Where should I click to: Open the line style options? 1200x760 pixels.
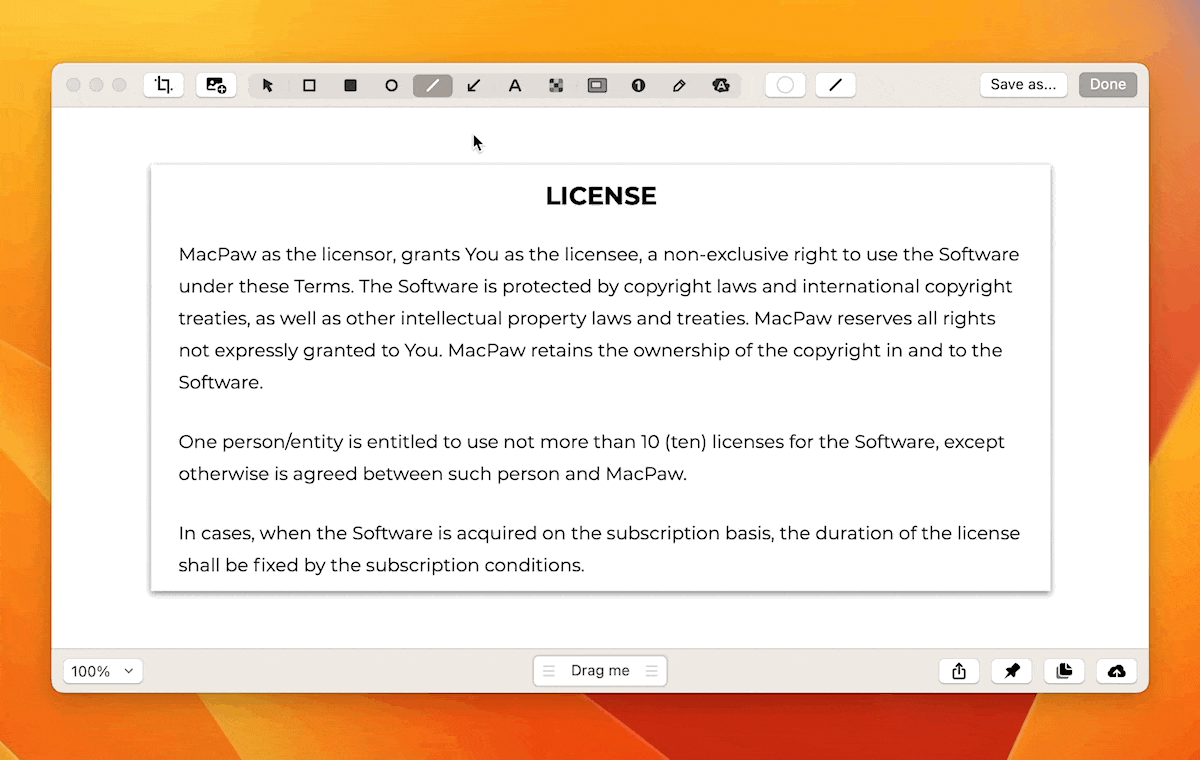click(836, 85)
